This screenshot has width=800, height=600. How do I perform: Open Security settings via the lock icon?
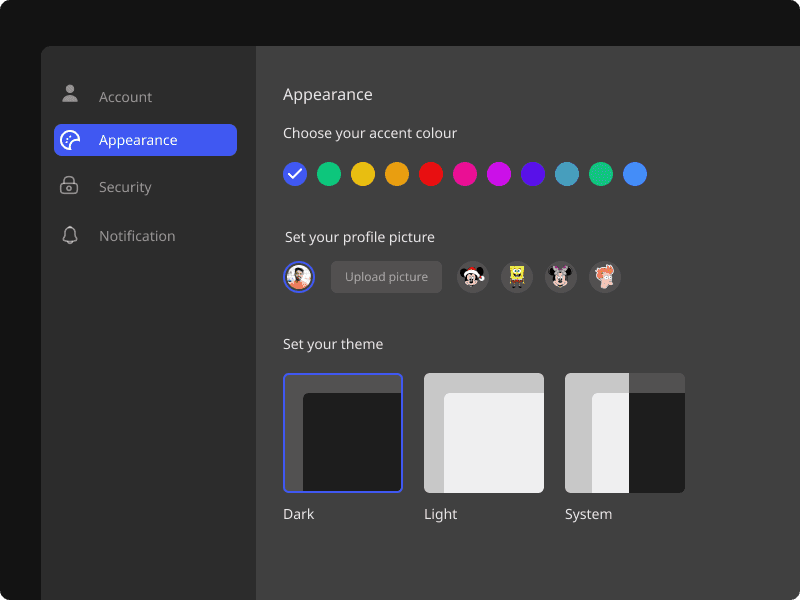tap(69, 187)
